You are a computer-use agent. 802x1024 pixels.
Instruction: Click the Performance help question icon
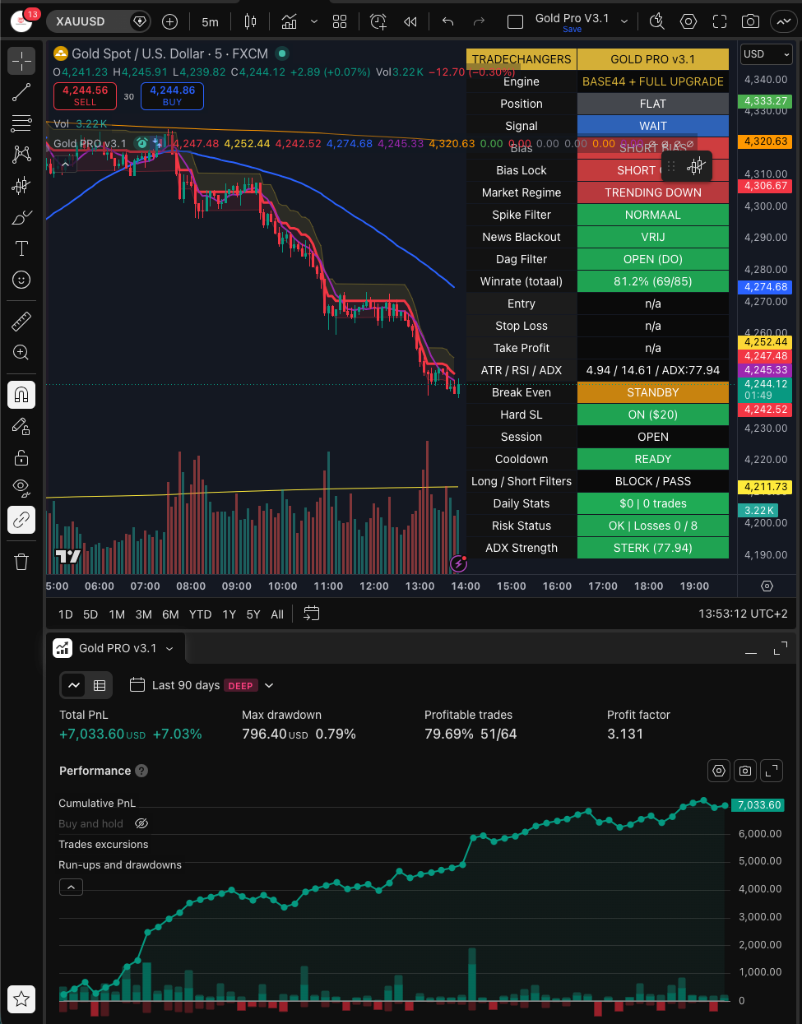141,771
